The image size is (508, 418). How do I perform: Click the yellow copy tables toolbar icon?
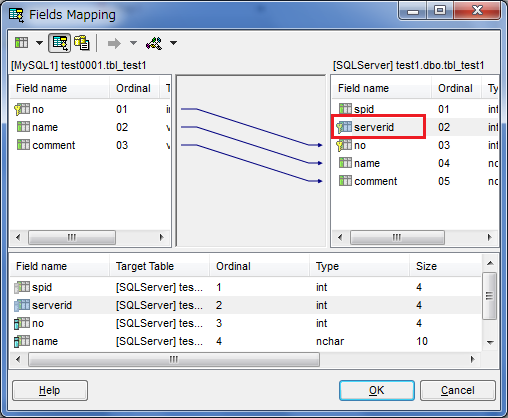click(x=82, y=43)
